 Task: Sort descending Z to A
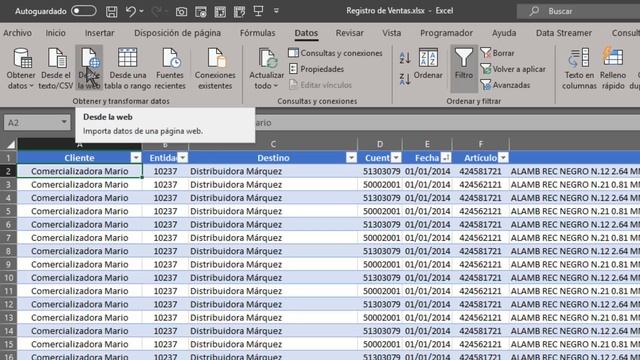click(404, 78)
